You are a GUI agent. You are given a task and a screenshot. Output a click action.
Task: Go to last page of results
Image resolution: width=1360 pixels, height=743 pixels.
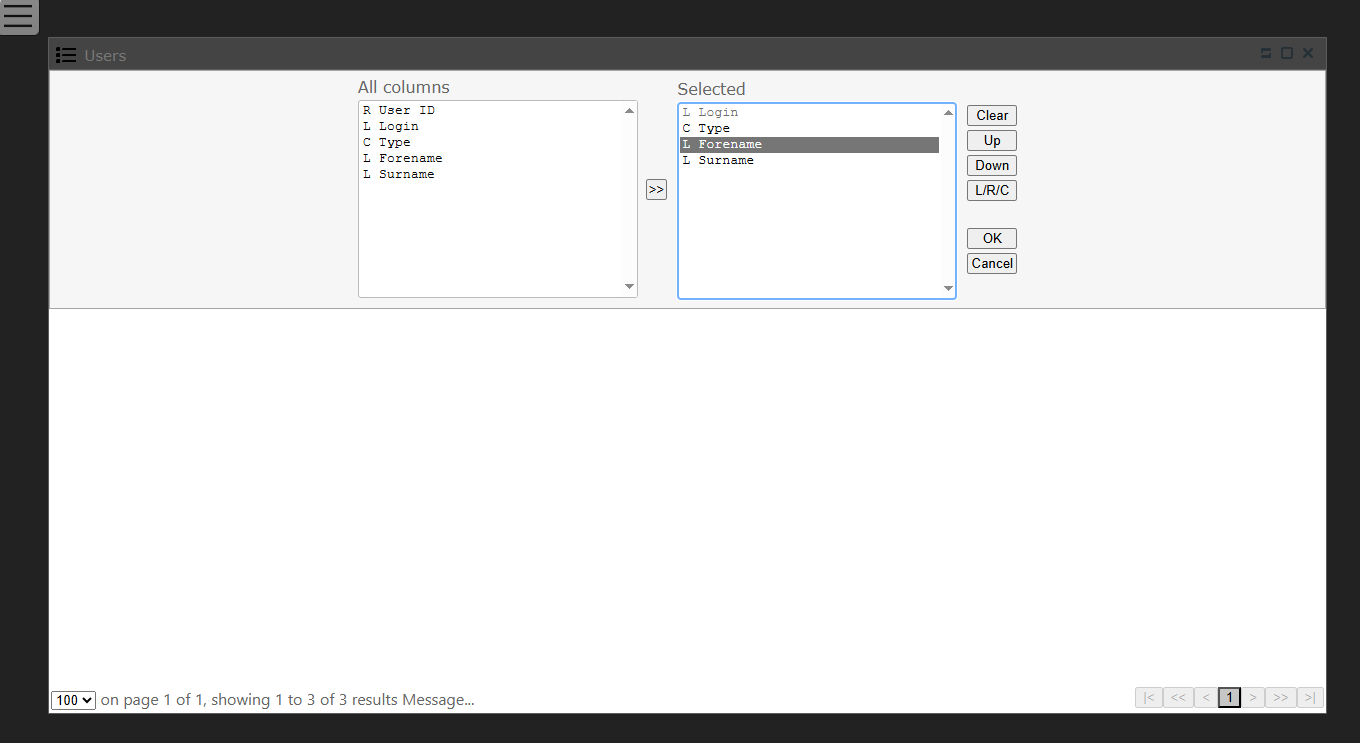click(1310, 698)
